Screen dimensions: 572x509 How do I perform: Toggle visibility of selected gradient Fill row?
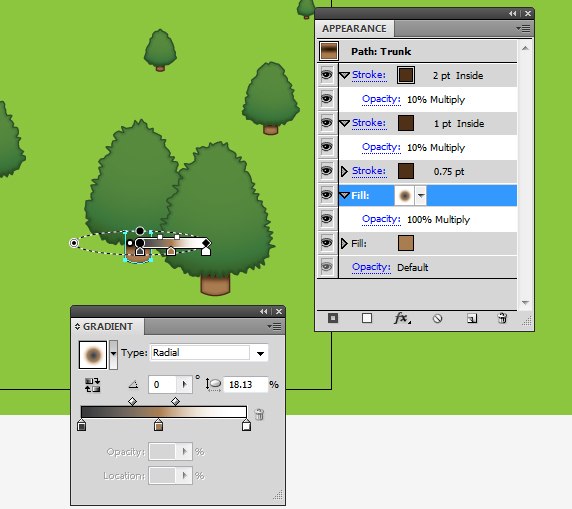(x=326, y=195)
